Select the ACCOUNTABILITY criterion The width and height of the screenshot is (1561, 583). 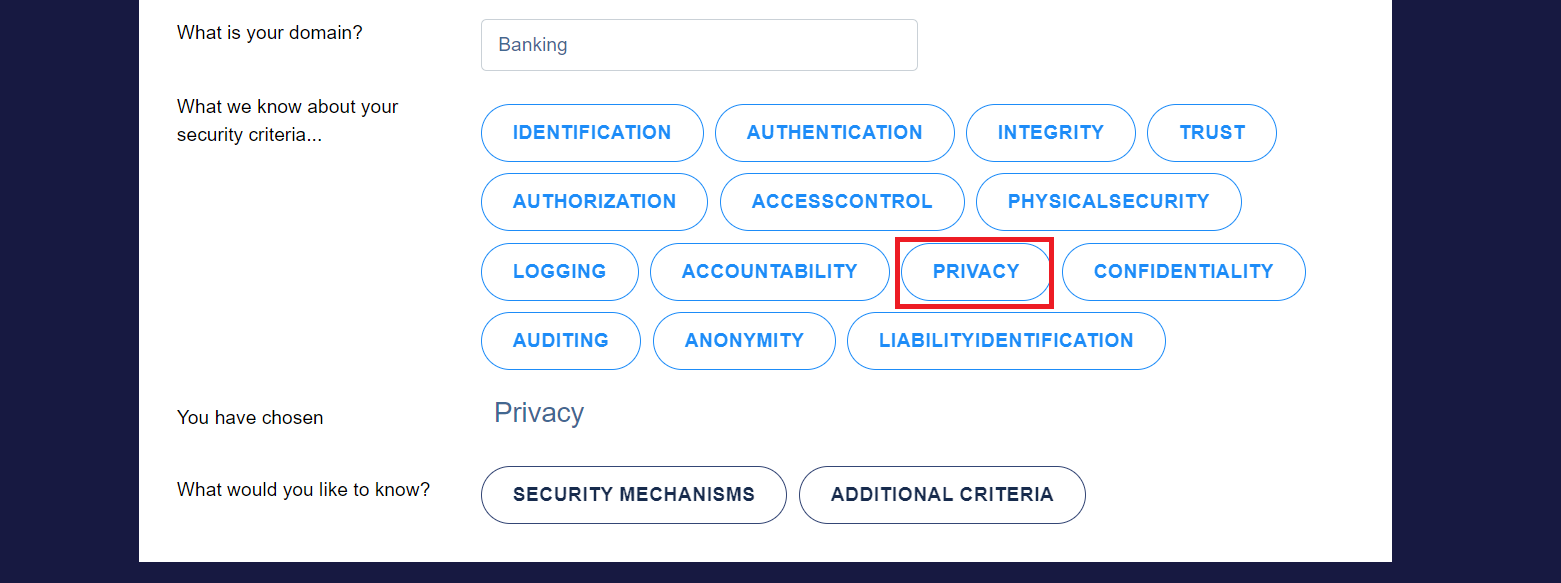(769, 272)
